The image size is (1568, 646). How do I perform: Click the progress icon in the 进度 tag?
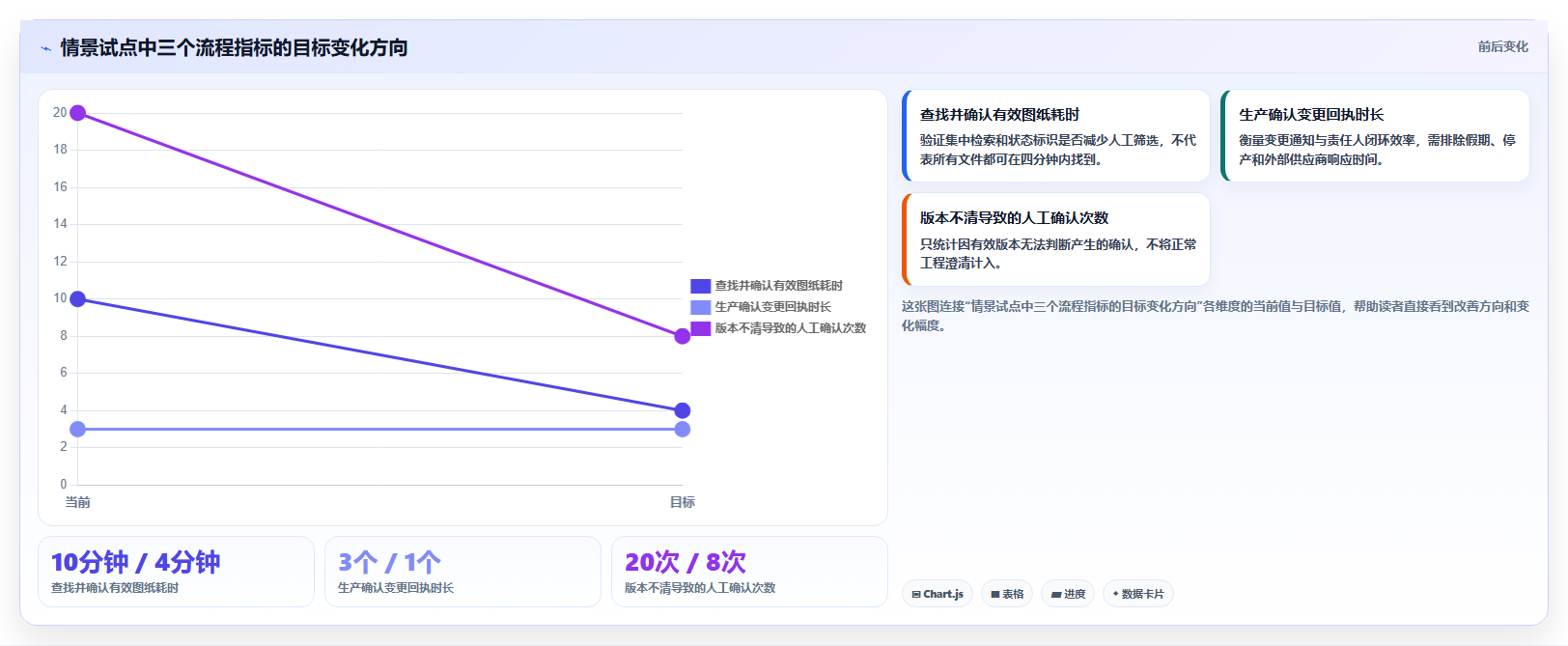point(1056,595)
